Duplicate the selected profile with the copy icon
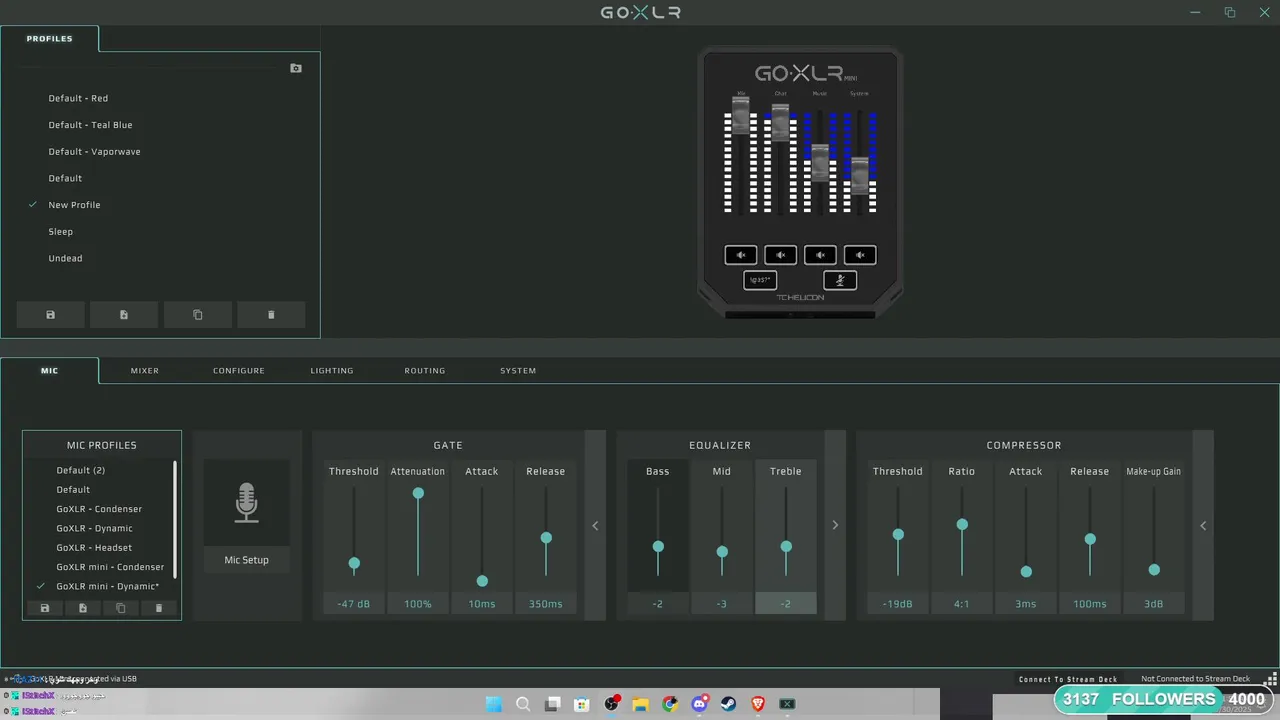Screen dimensions: 1280x720 coord(197,315)
